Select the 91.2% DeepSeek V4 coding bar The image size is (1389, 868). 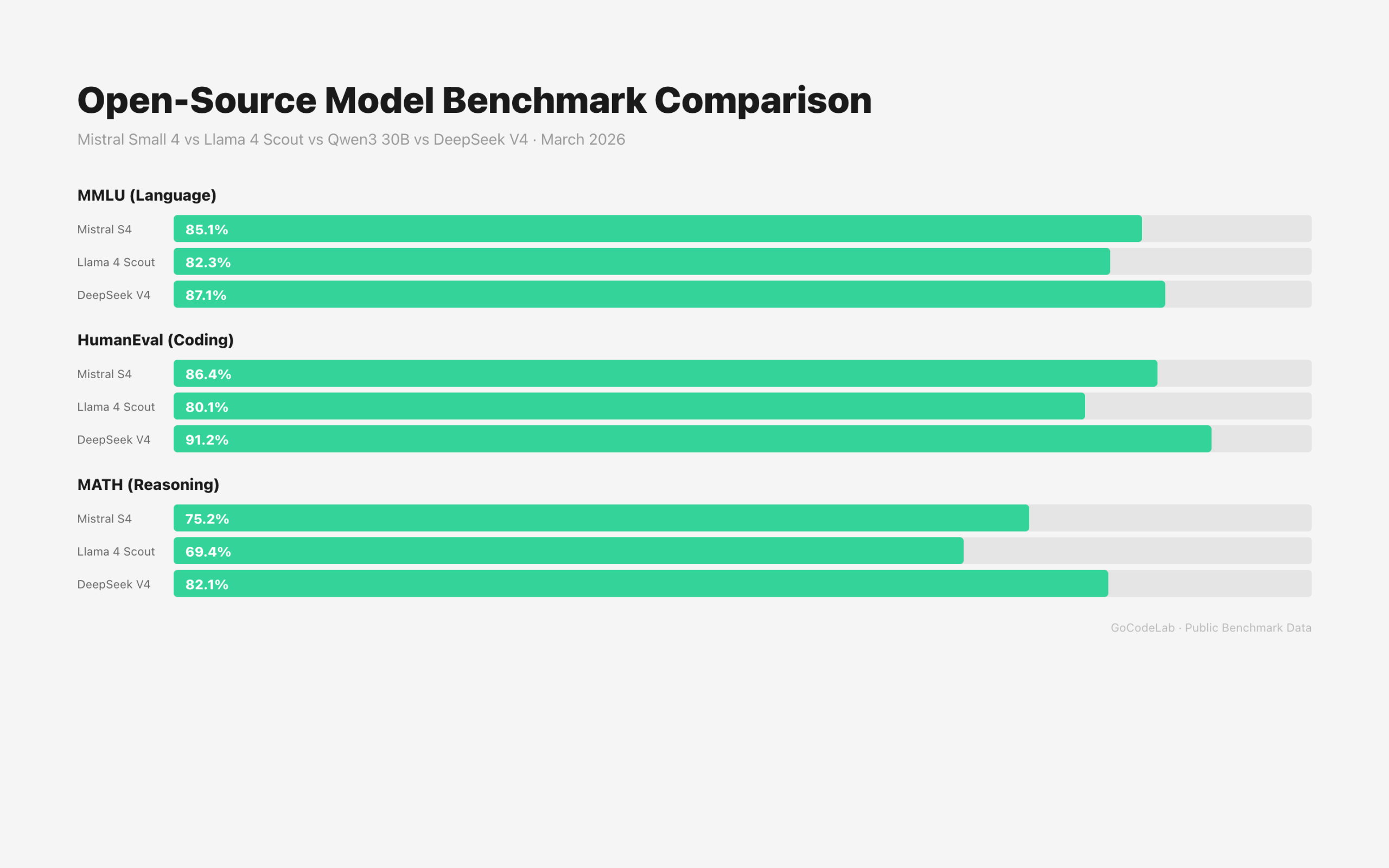pos(692,438)
